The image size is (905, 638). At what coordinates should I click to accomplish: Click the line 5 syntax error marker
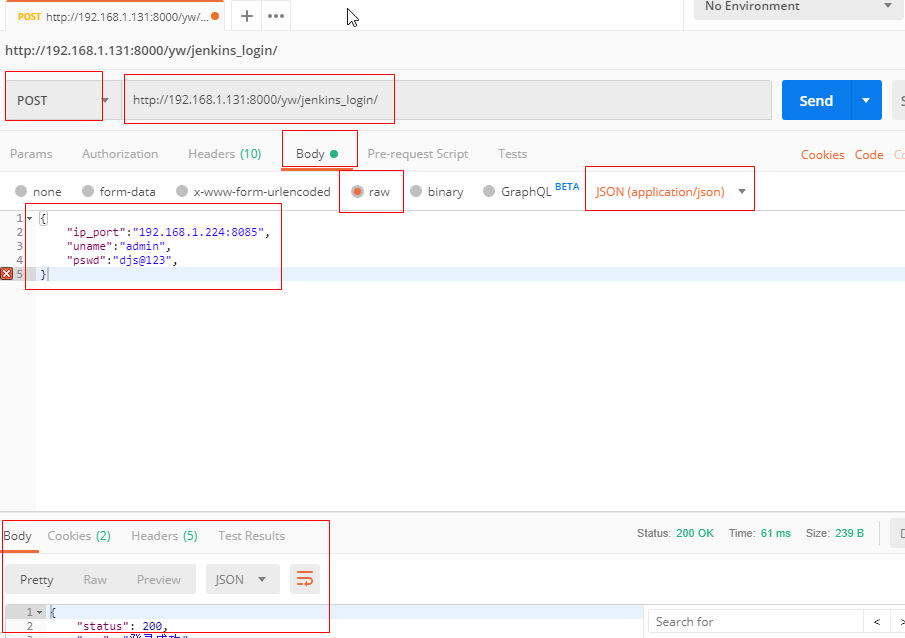point(6,274)
